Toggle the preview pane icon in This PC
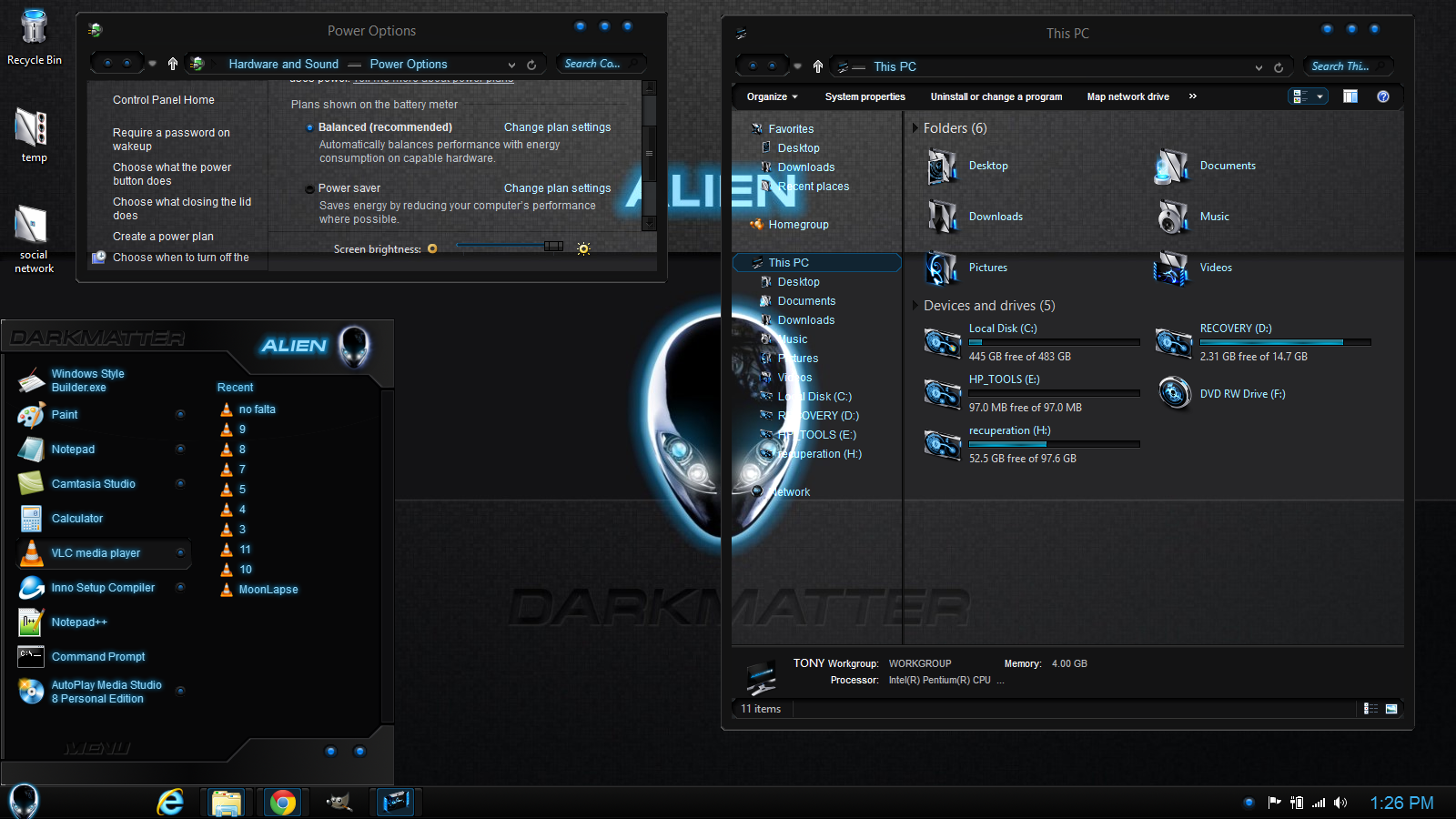 (1350, 96)
